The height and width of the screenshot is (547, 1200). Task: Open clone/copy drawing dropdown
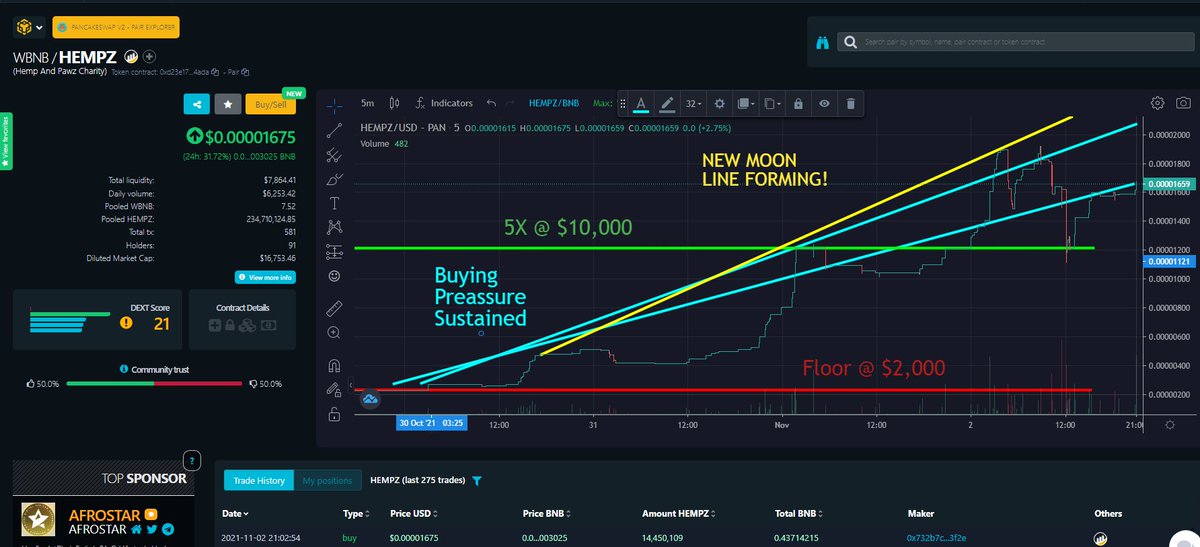(772, 104)
